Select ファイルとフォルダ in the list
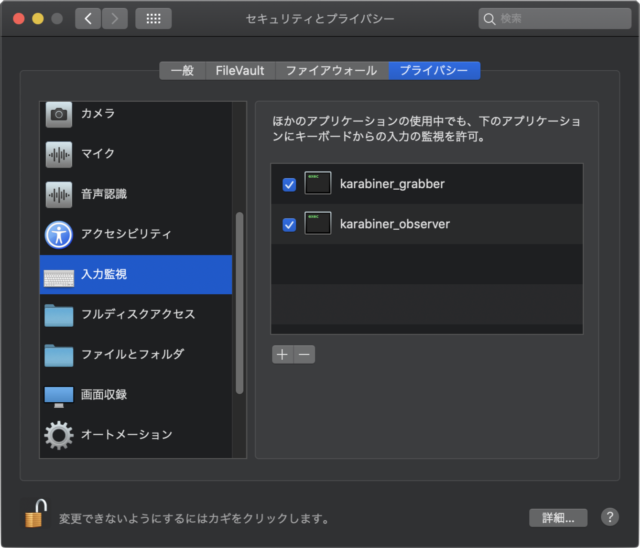 pos(136,354)
